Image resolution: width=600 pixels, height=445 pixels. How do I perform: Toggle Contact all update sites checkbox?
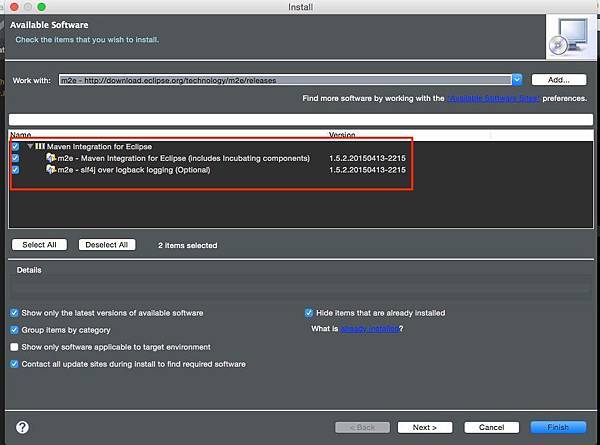point(14,364)
